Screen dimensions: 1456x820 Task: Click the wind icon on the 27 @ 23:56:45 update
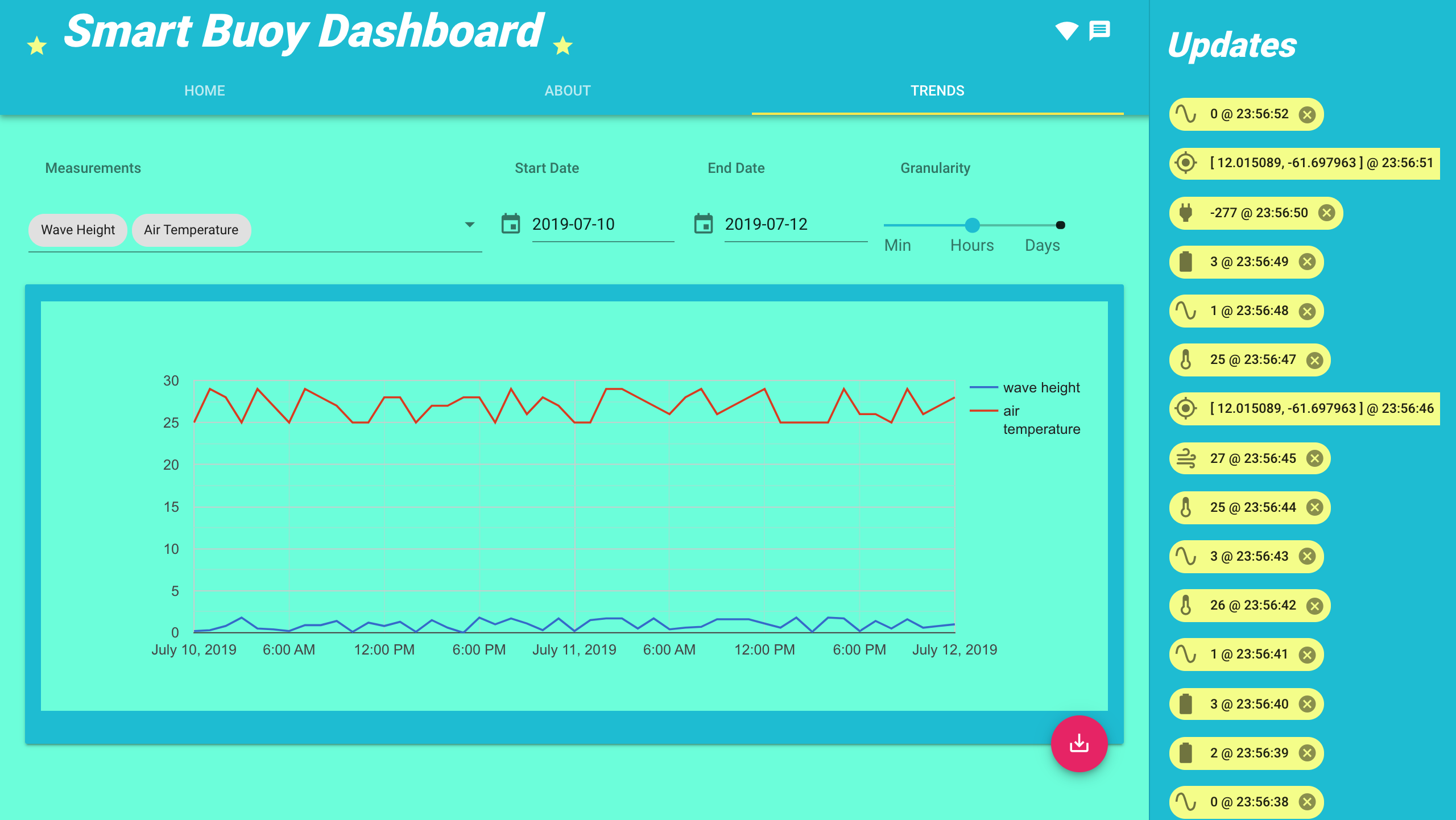click(x=1186, y=458)
